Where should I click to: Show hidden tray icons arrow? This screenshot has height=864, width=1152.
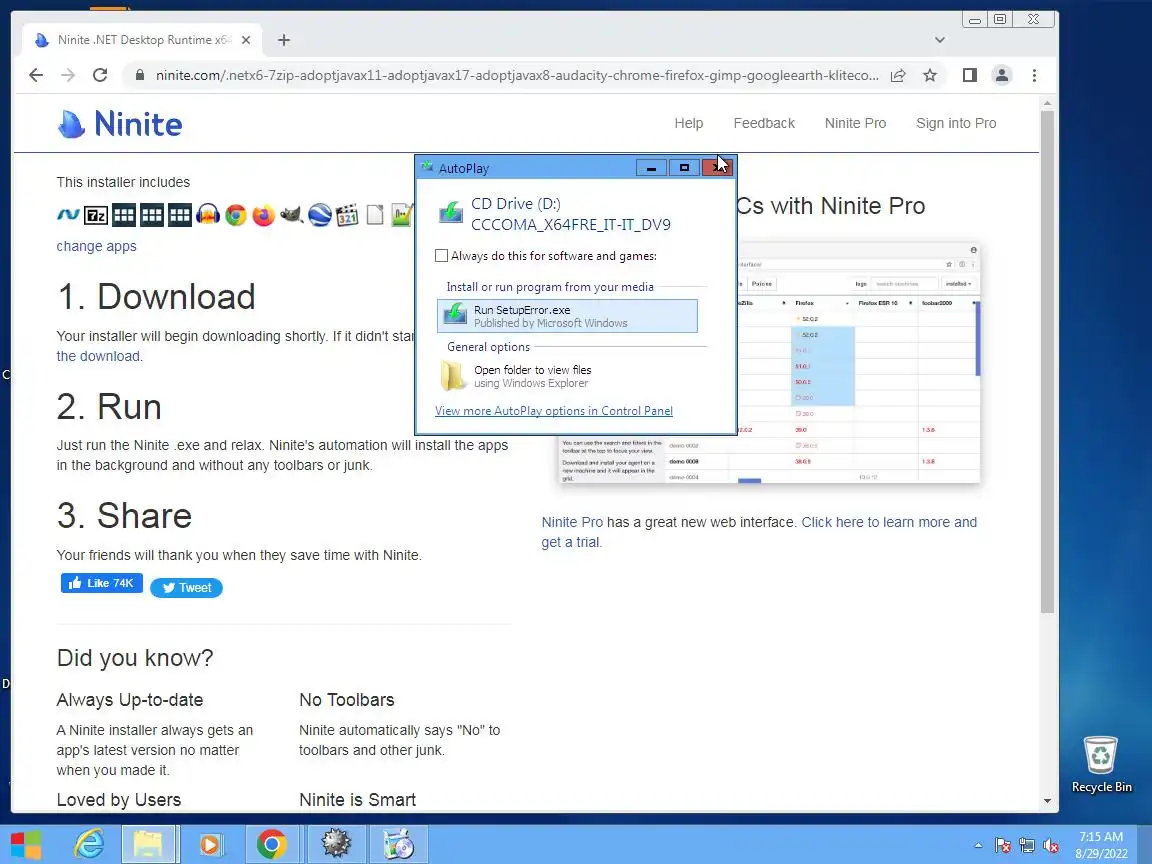coord(978,846)
